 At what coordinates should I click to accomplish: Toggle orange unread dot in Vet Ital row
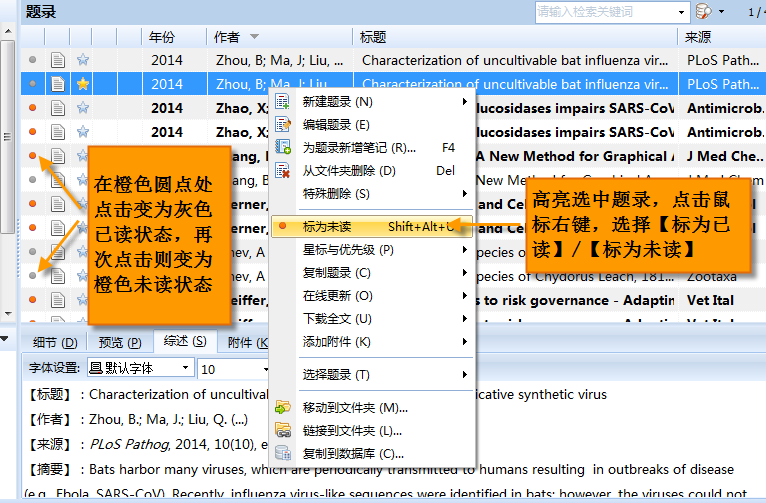(x=33, y=299)
